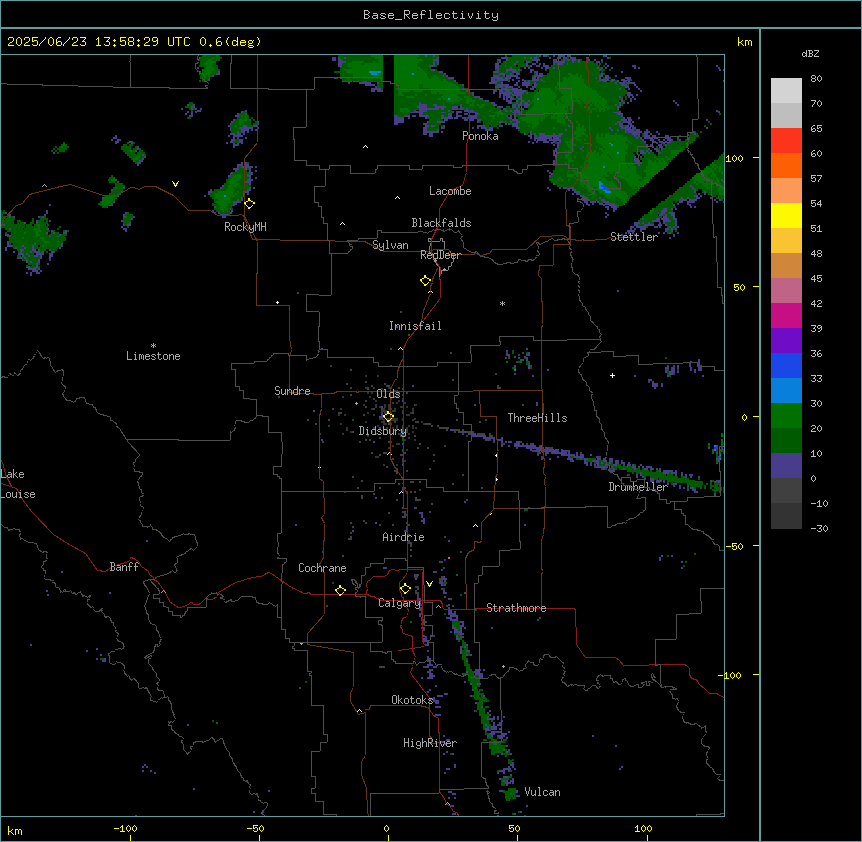Image resolution: width=862 pixels, height=842 pixels.
Task: Click the Airdrie label
Action: (x=404, y=537)
